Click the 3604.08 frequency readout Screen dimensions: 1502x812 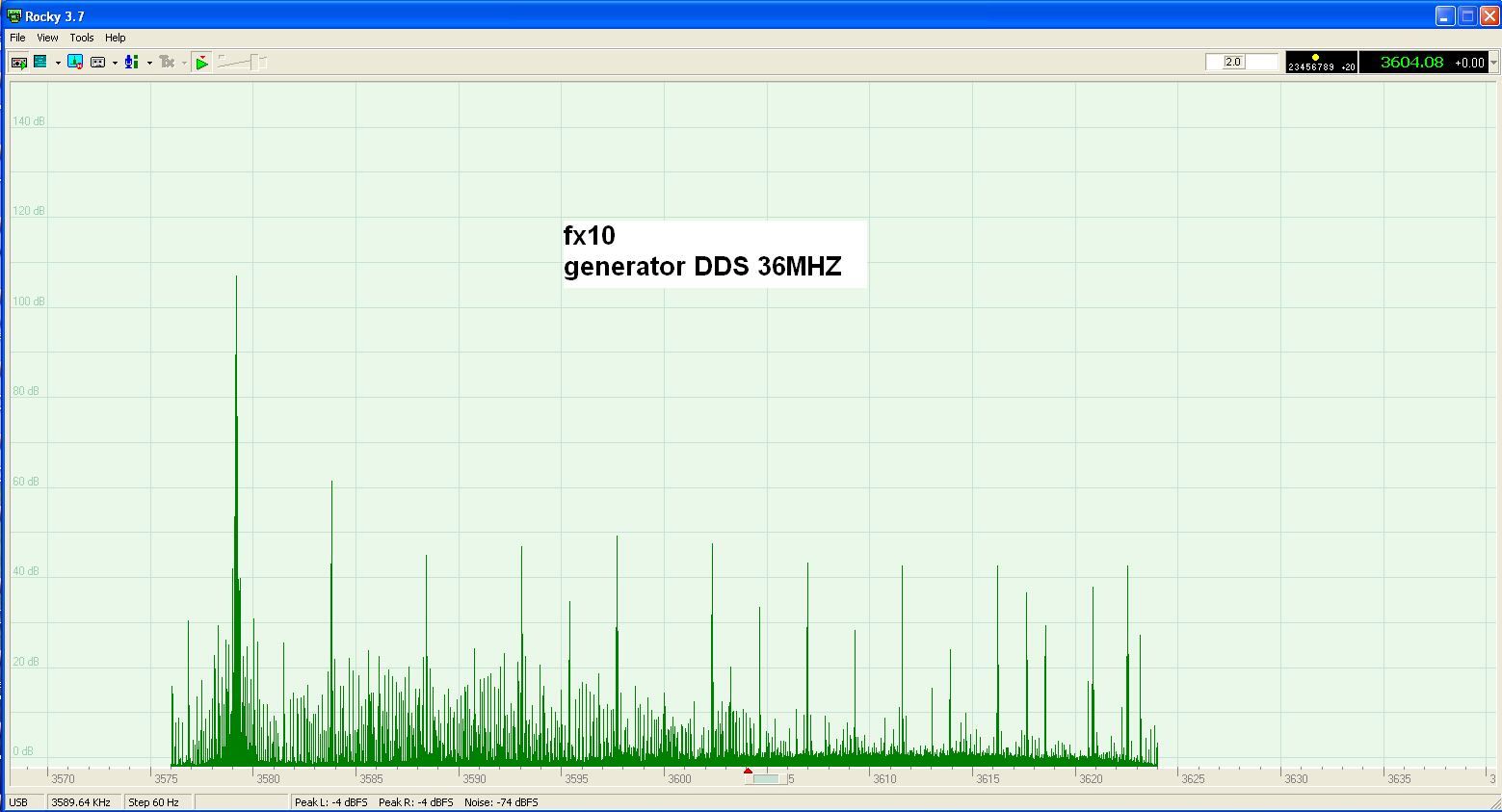(x=1411, y=63)
